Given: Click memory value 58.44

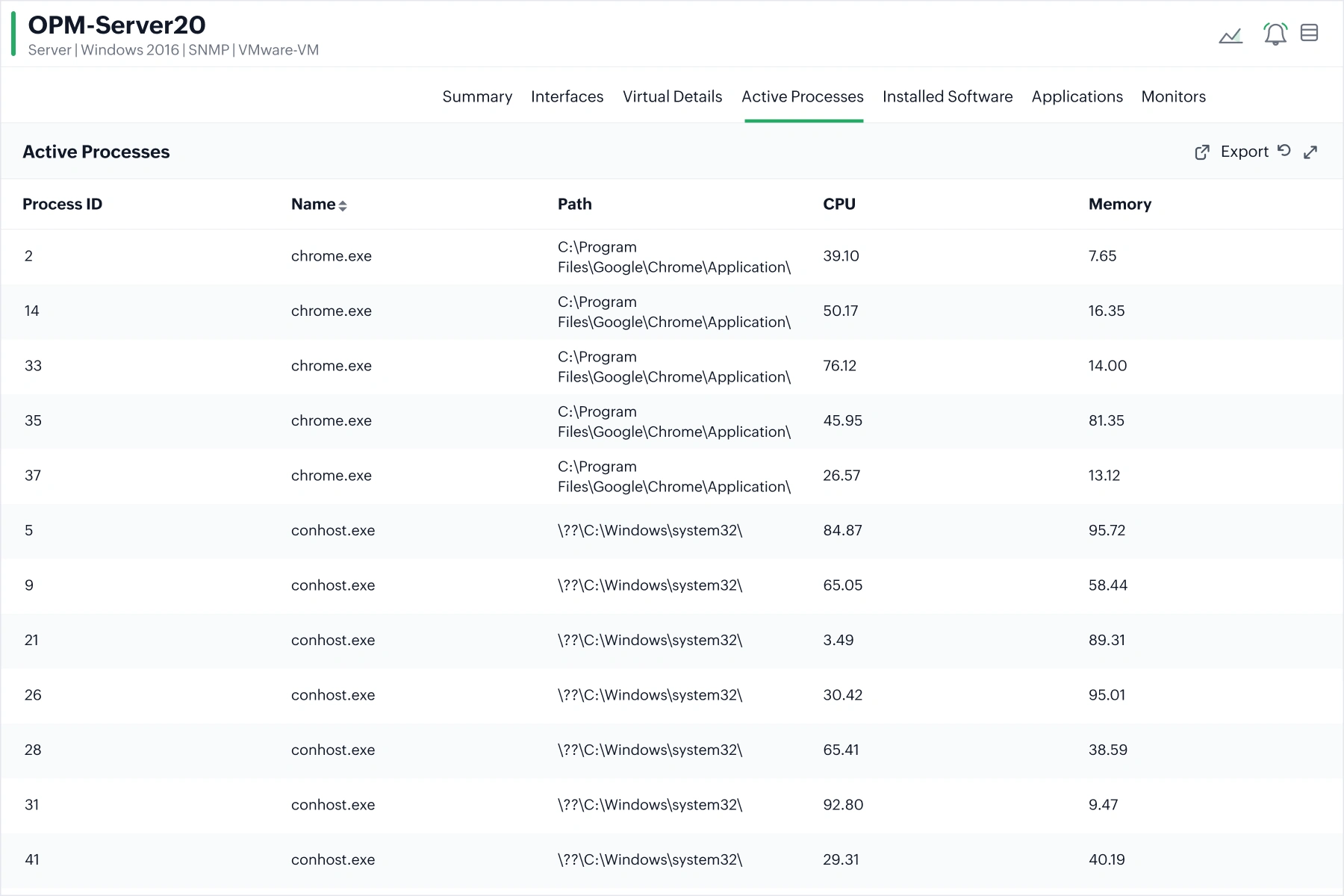Looking at the screenshot, I should pos(1107,585).
